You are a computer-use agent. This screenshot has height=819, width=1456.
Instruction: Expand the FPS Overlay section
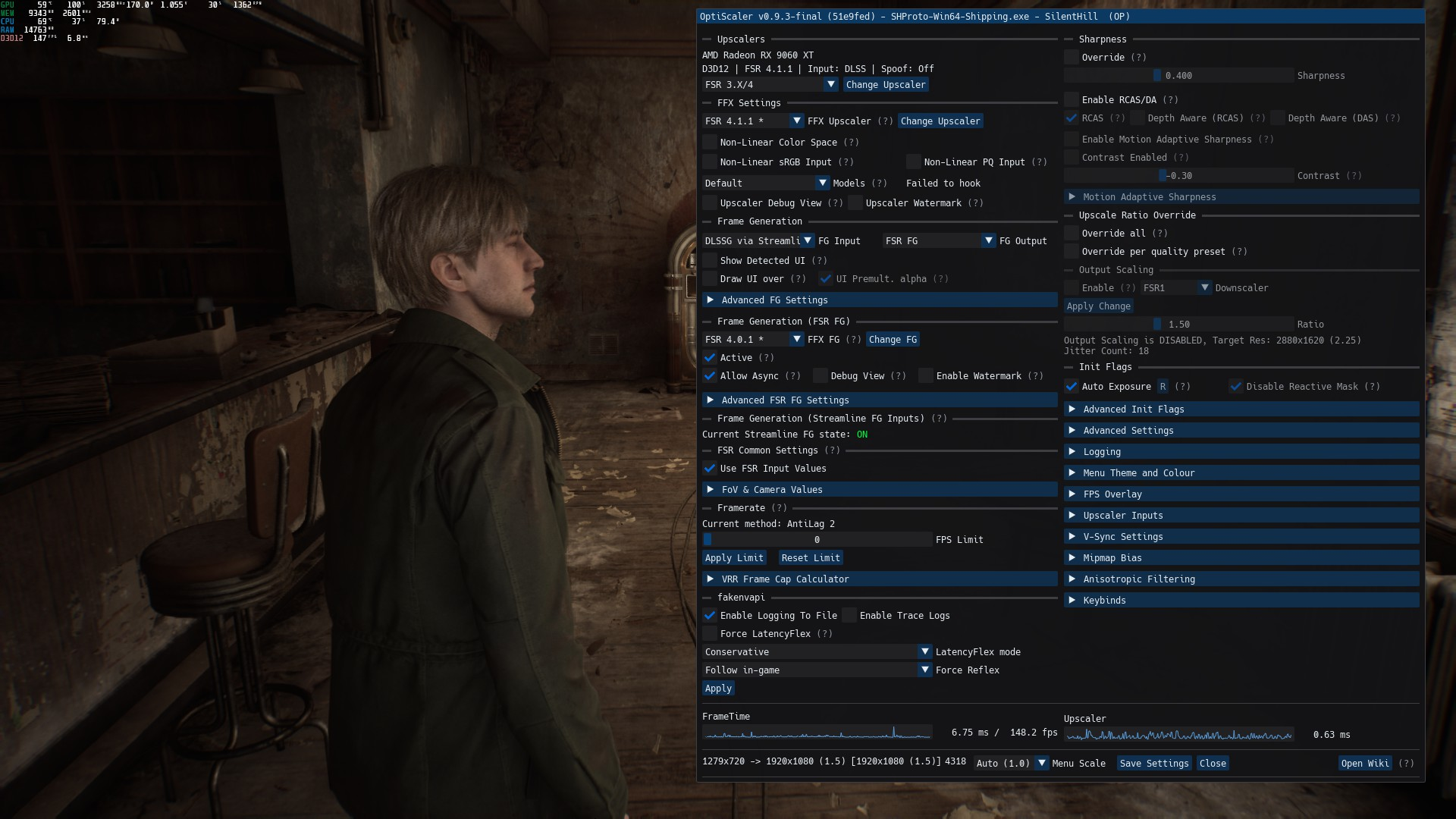click(1241, 494)
